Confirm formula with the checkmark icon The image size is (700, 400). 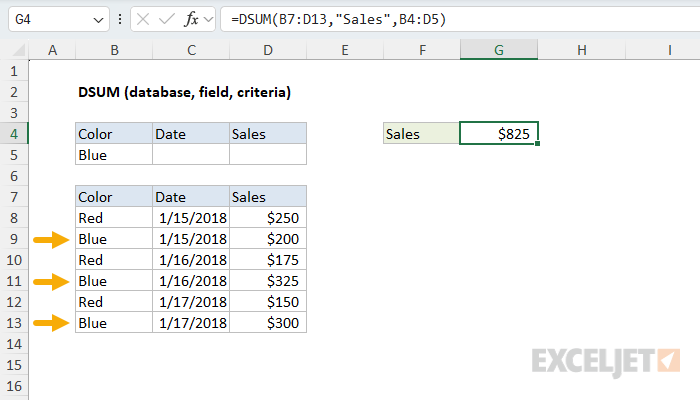167,19
